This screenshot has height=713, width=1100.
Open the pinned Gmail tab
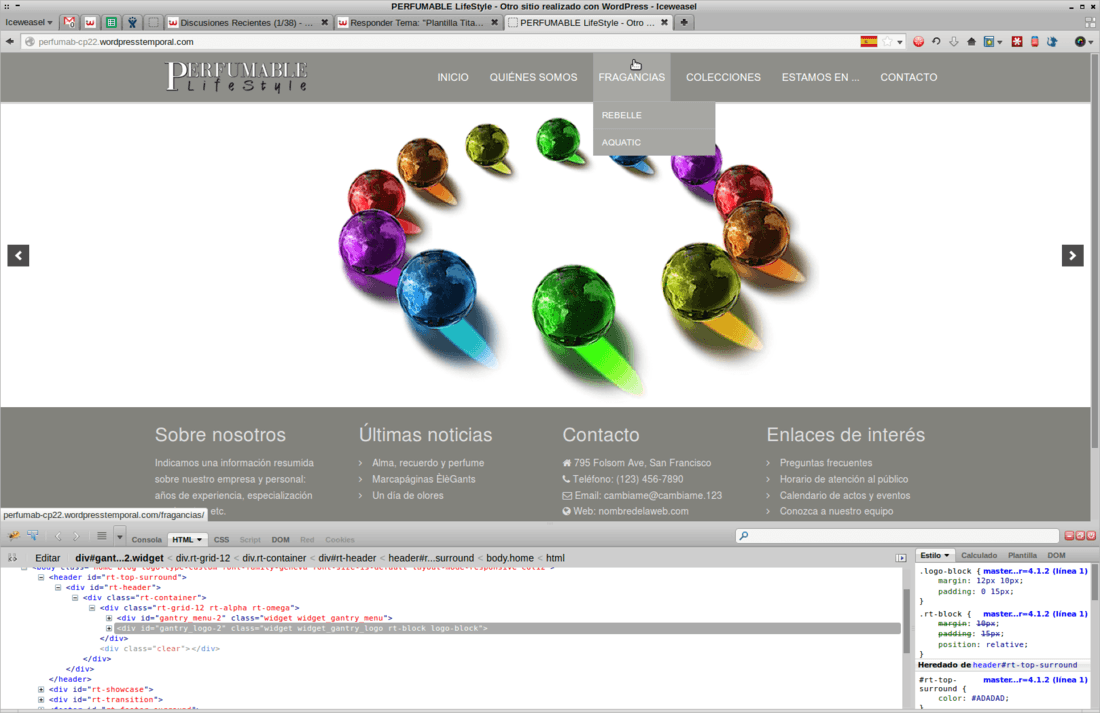(x=69, y=22)
